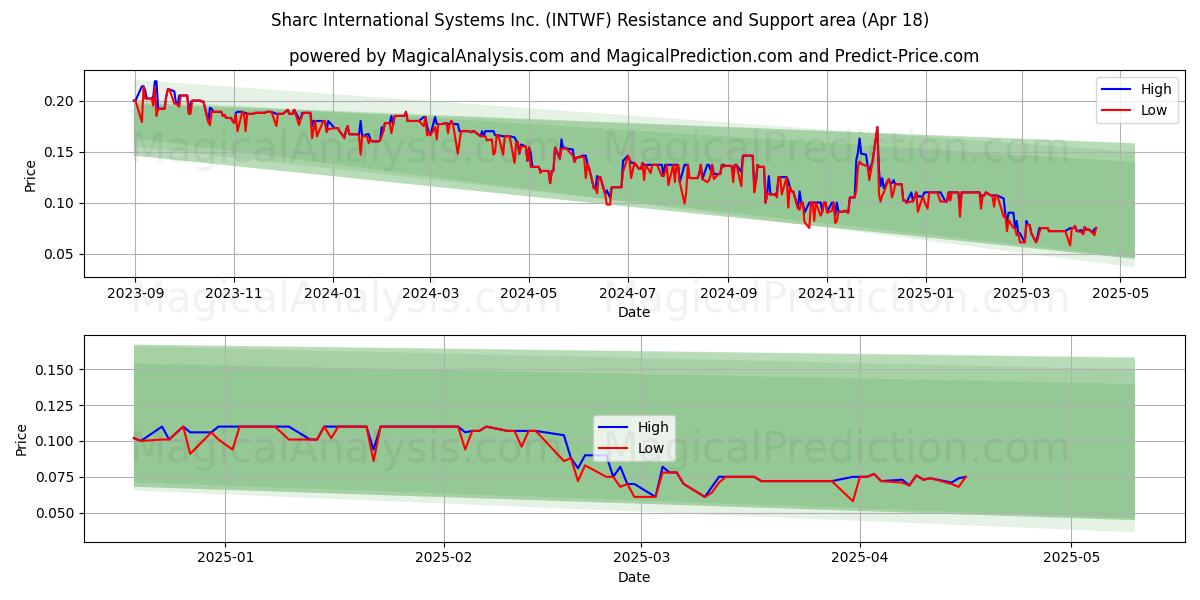Click the '2023-11' date tick on top chart

click(234, 294)
